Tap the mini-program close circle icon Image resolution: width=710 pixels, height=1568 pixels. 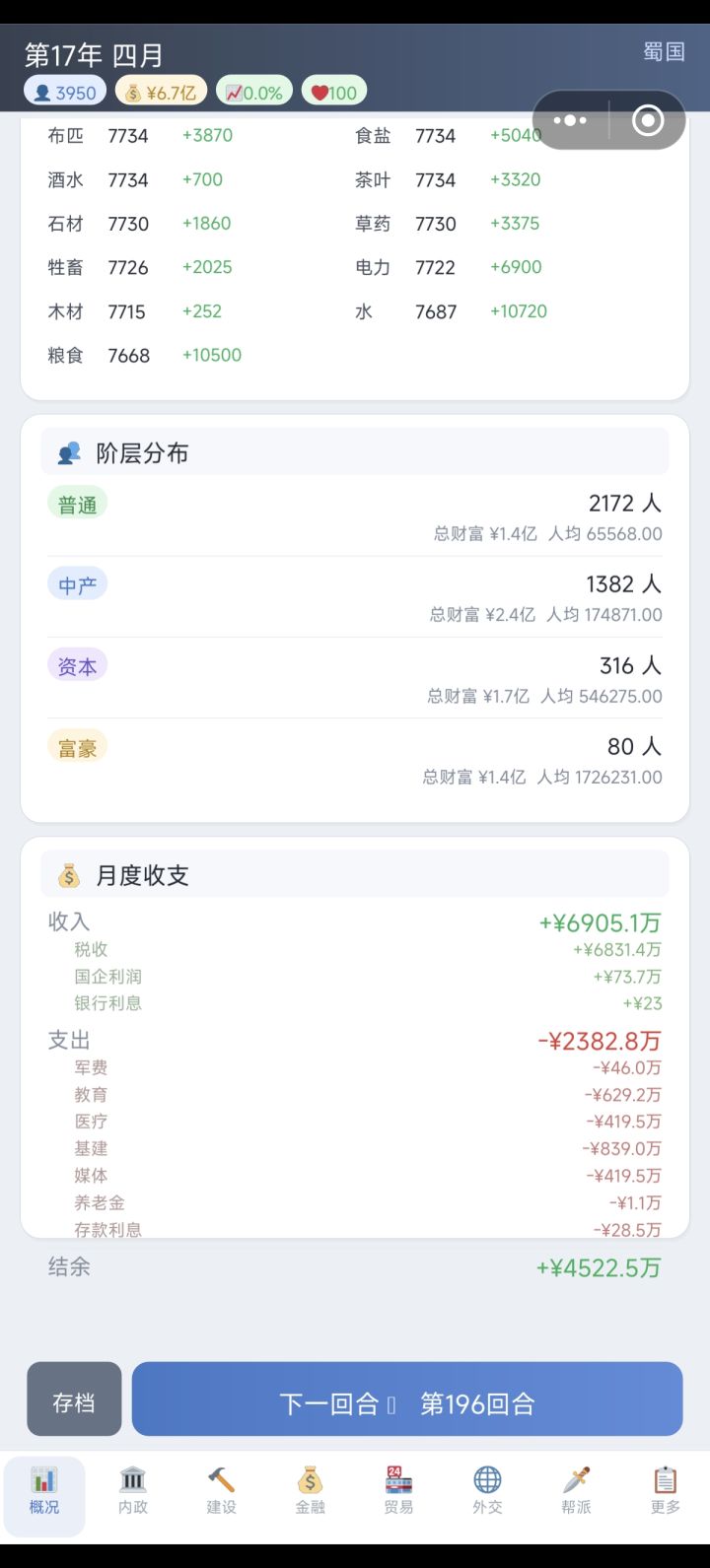click(648, 120)
